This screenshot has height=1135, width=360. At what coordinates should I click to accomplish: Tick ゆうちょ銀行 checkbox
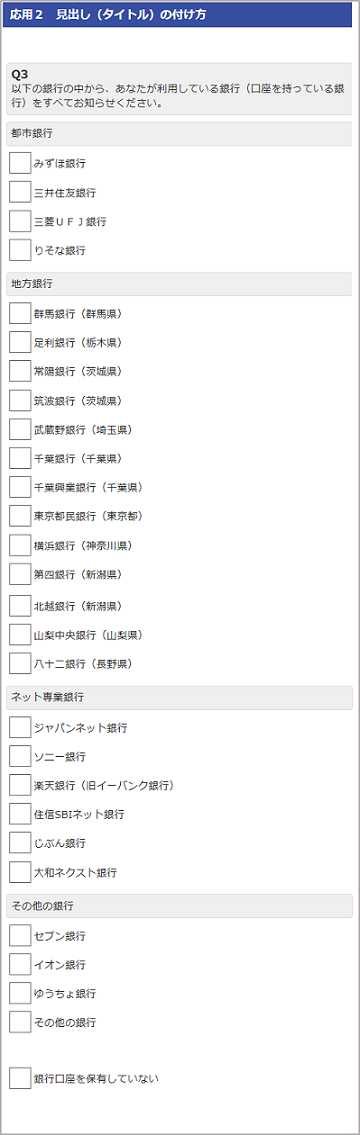[20, 993]
